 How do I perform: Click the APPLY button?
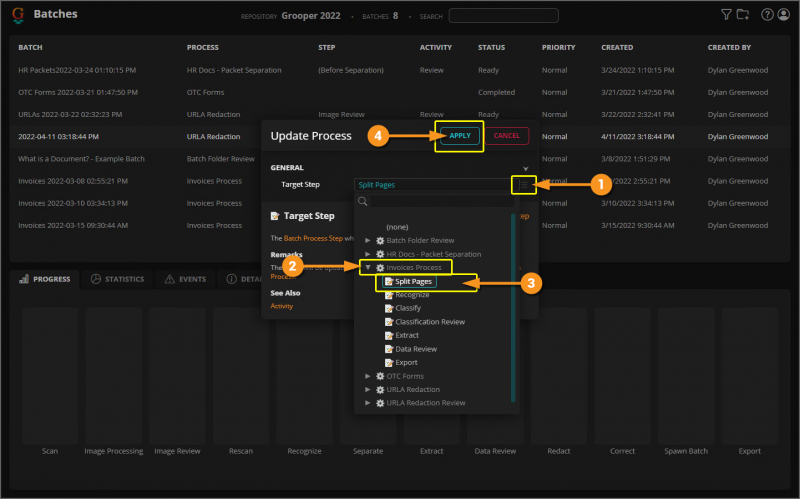tap(460, 136)
